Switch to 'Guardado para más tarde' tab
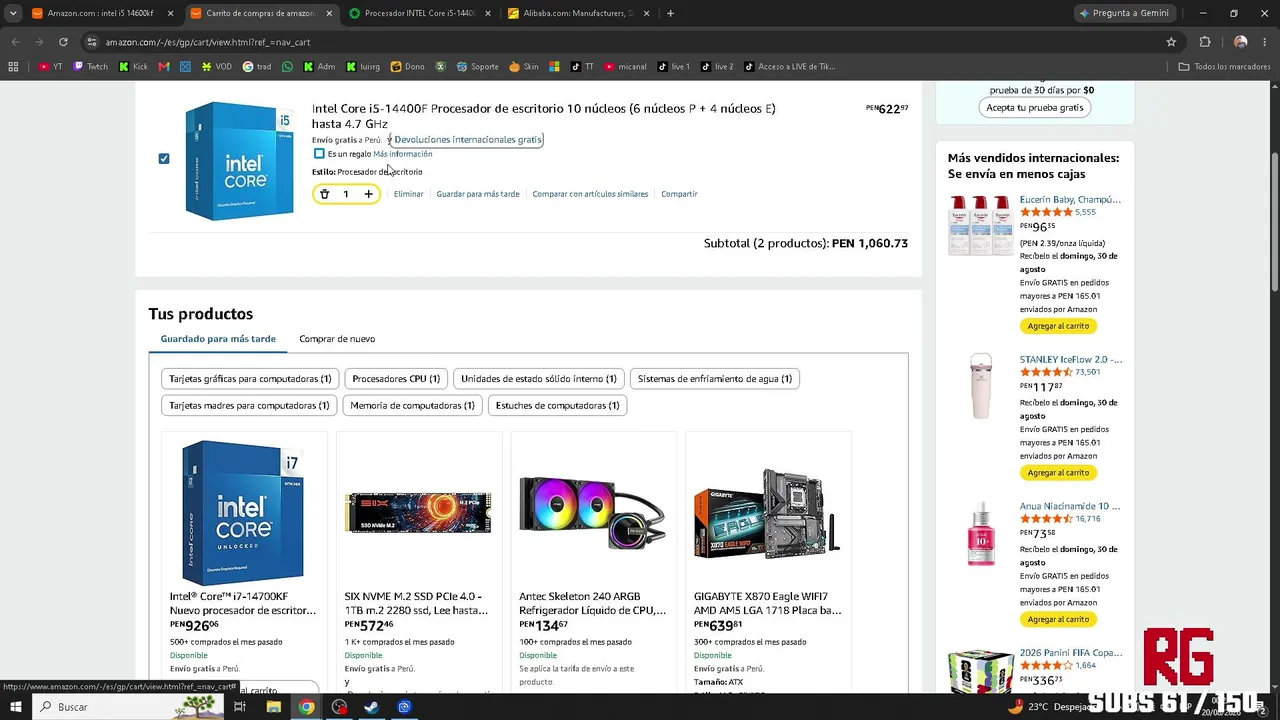 click(218, 339)
